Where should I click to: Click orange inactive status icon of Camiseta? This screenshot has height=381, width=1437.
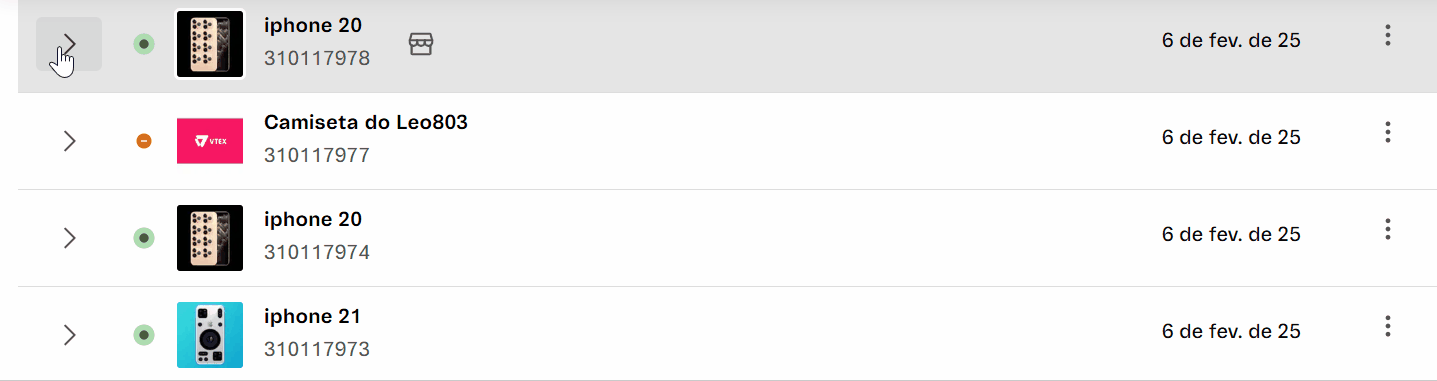tap(144, 141)
